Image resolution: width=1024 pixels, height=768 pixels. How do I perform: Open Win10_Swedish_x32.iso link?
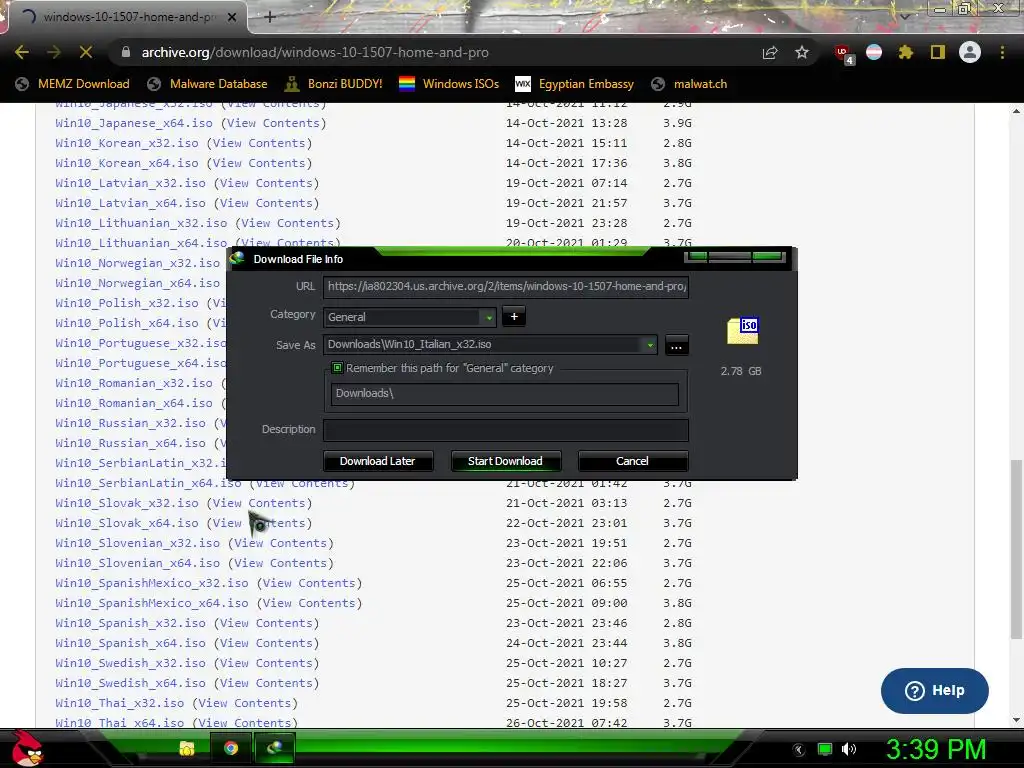(x=130, y=664)
